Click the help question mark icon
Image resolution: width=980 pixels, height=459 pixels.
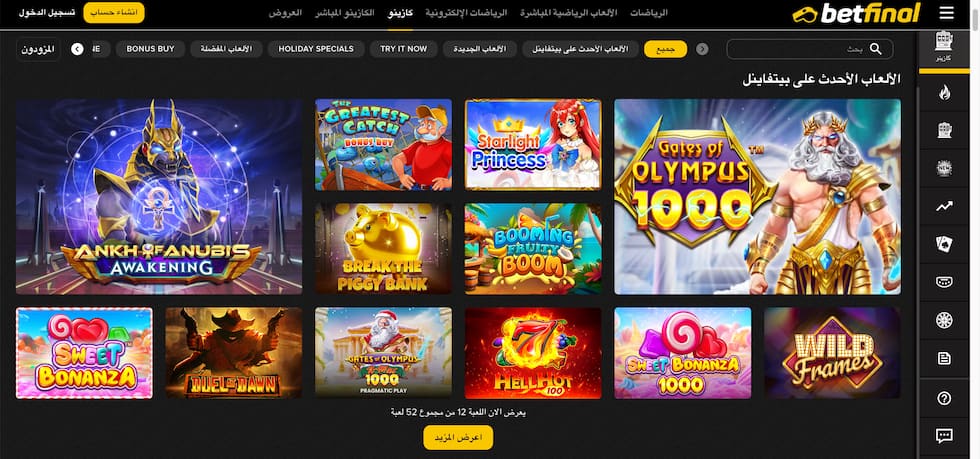[x=944, y=398]
